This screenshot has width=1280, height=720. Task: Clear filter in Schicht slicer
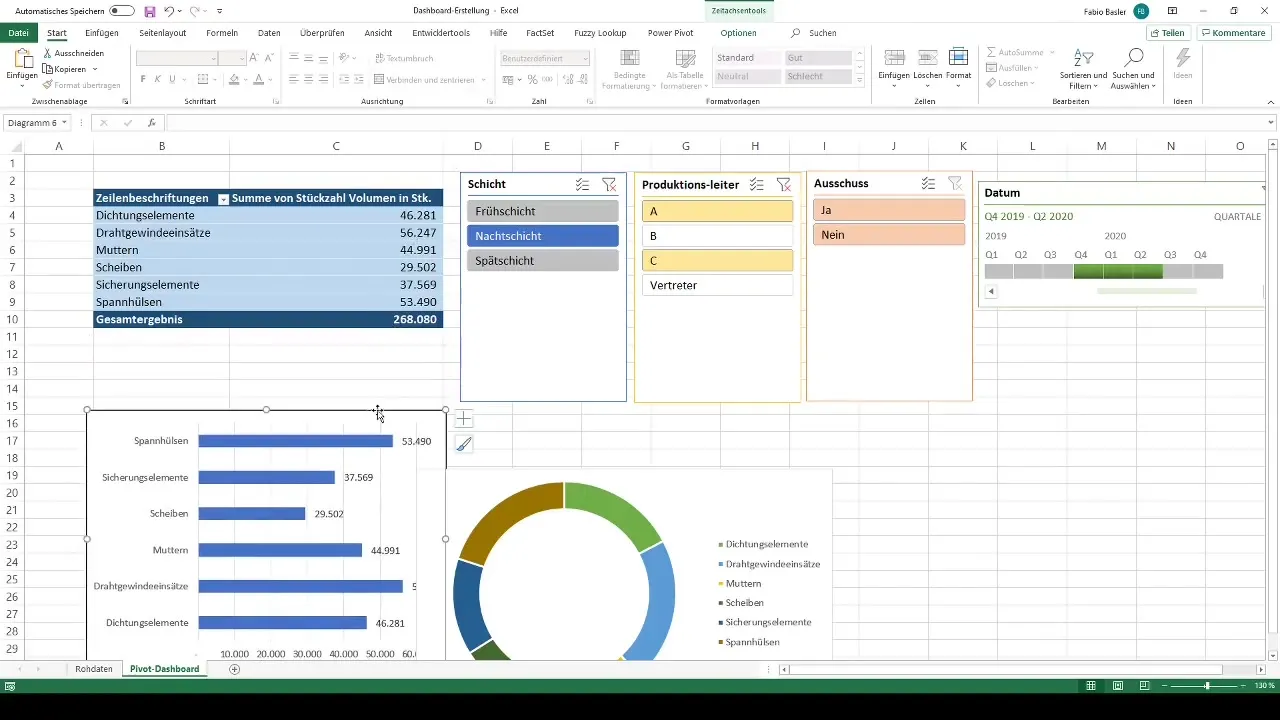pos(609,184)
